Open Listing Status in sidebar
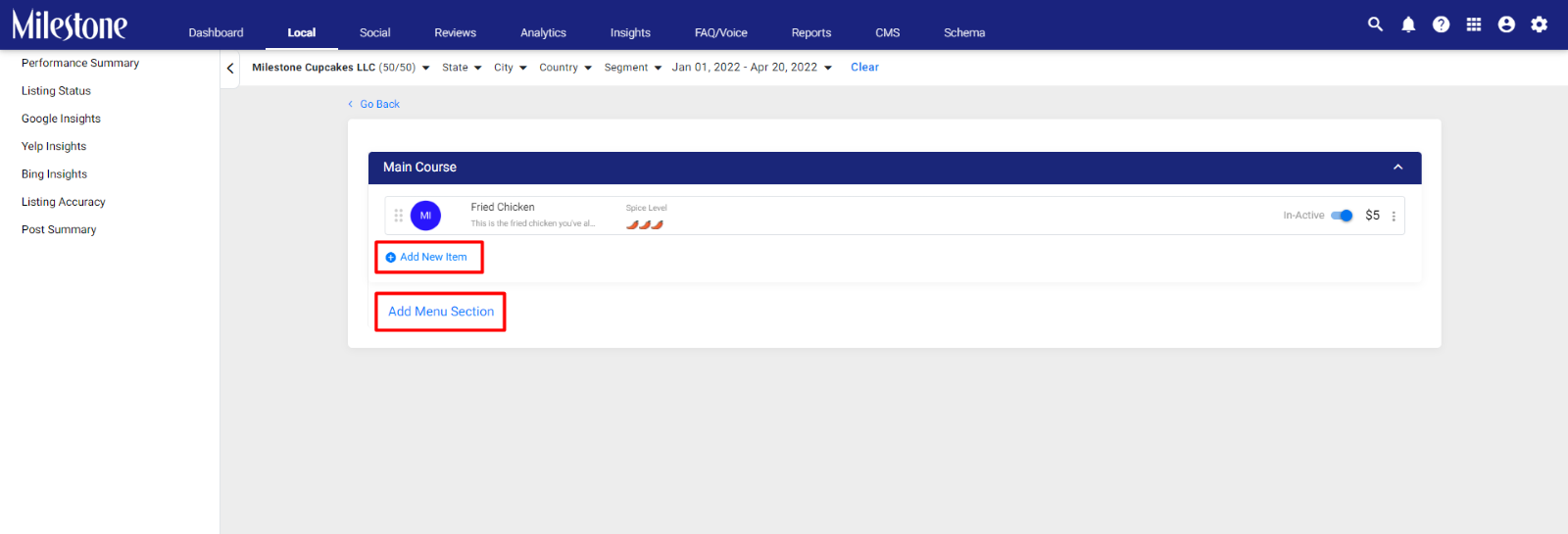1568x534 pixels. click(x=56, y=91)
